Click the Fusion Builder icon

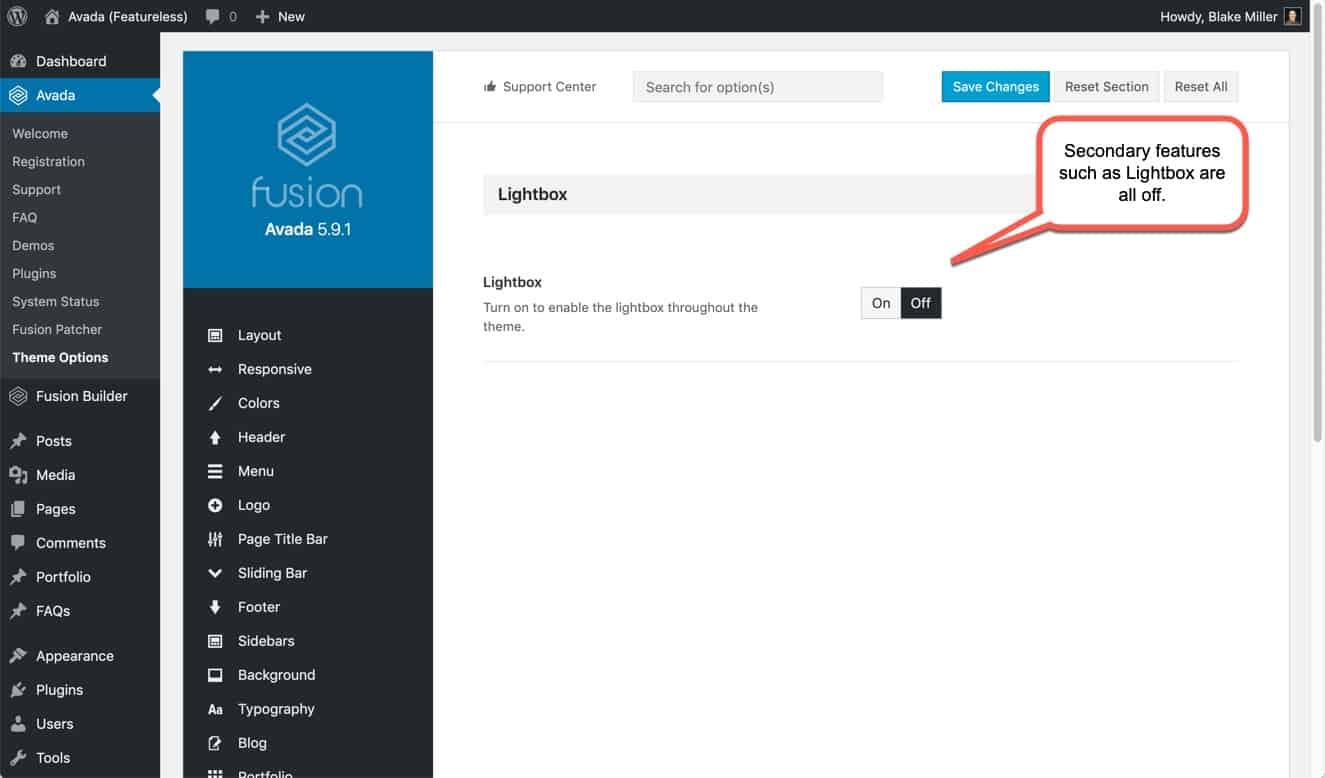click(x=18, y=396)
